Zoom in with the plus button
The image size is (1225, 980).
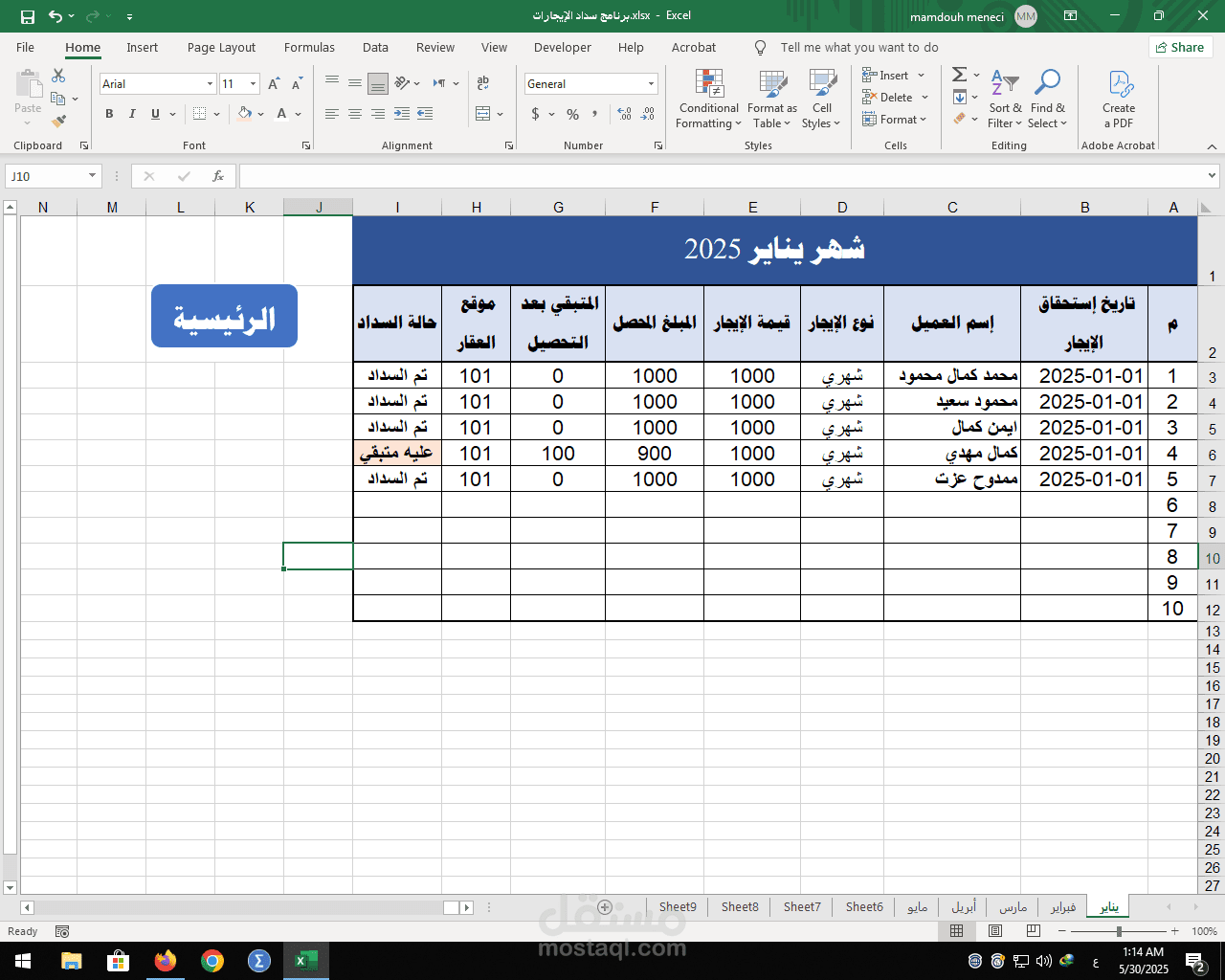click(1174, 931)
